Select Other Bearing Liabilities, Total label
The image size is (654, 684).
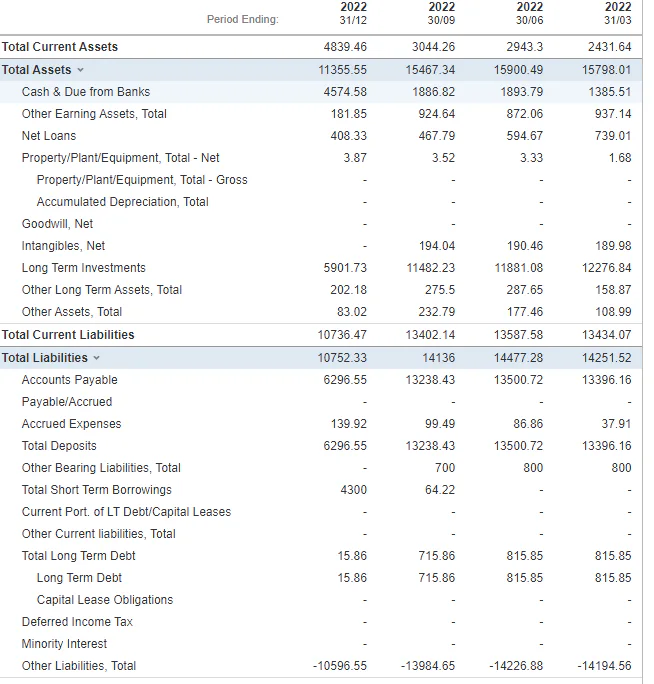click(101, 468)
